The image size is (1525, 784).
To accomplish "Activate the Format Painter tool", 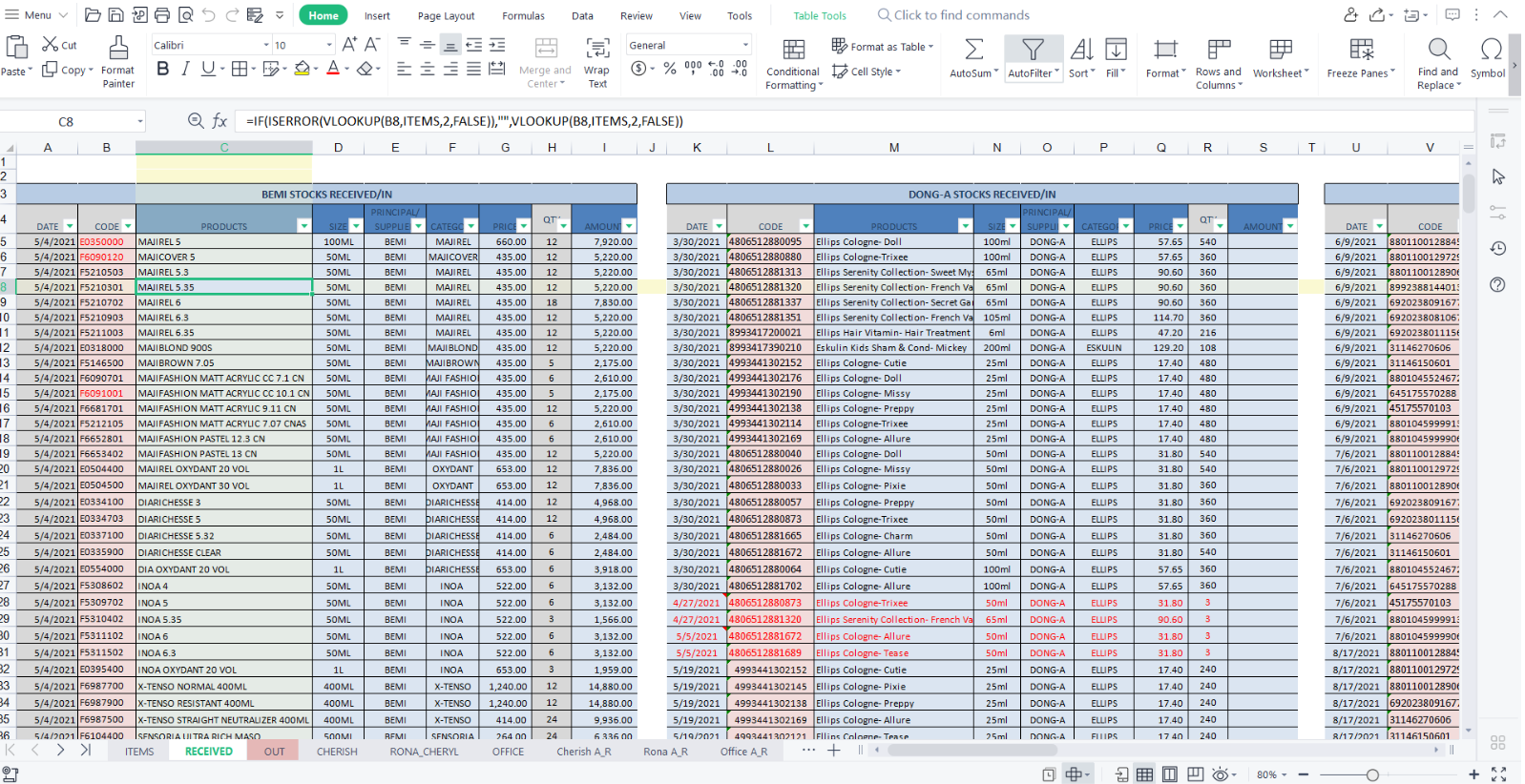I will [118, 62].
